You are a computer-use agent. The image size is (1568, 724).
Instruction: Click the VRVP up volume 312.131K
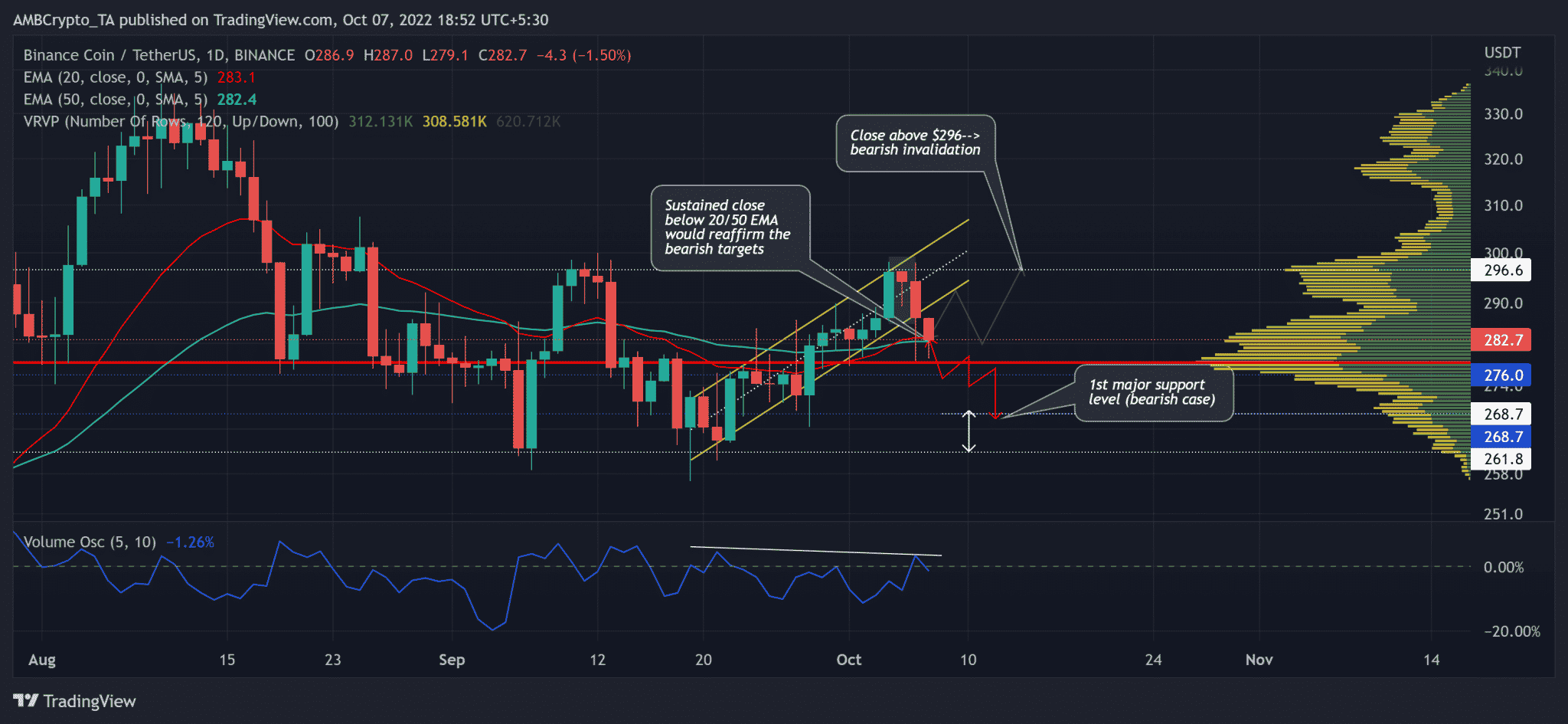(x=381, y=121)
